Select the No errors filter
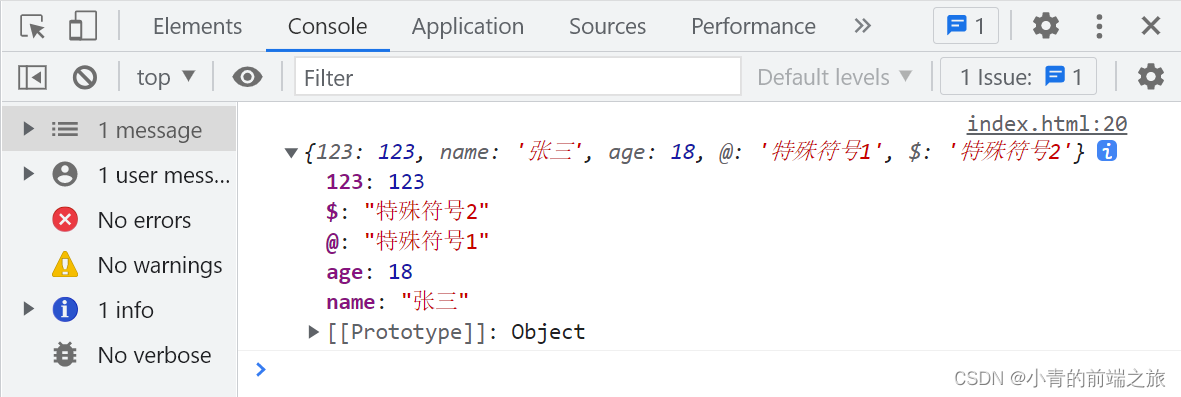 tap(118, 220)
